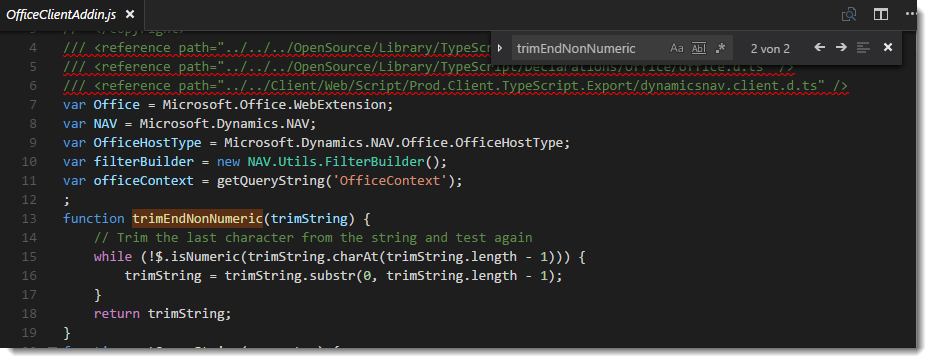Viewport: 932px width, 363px height.
Task: Click the filterBuilder variable on line 10
Action: [143, 162]
